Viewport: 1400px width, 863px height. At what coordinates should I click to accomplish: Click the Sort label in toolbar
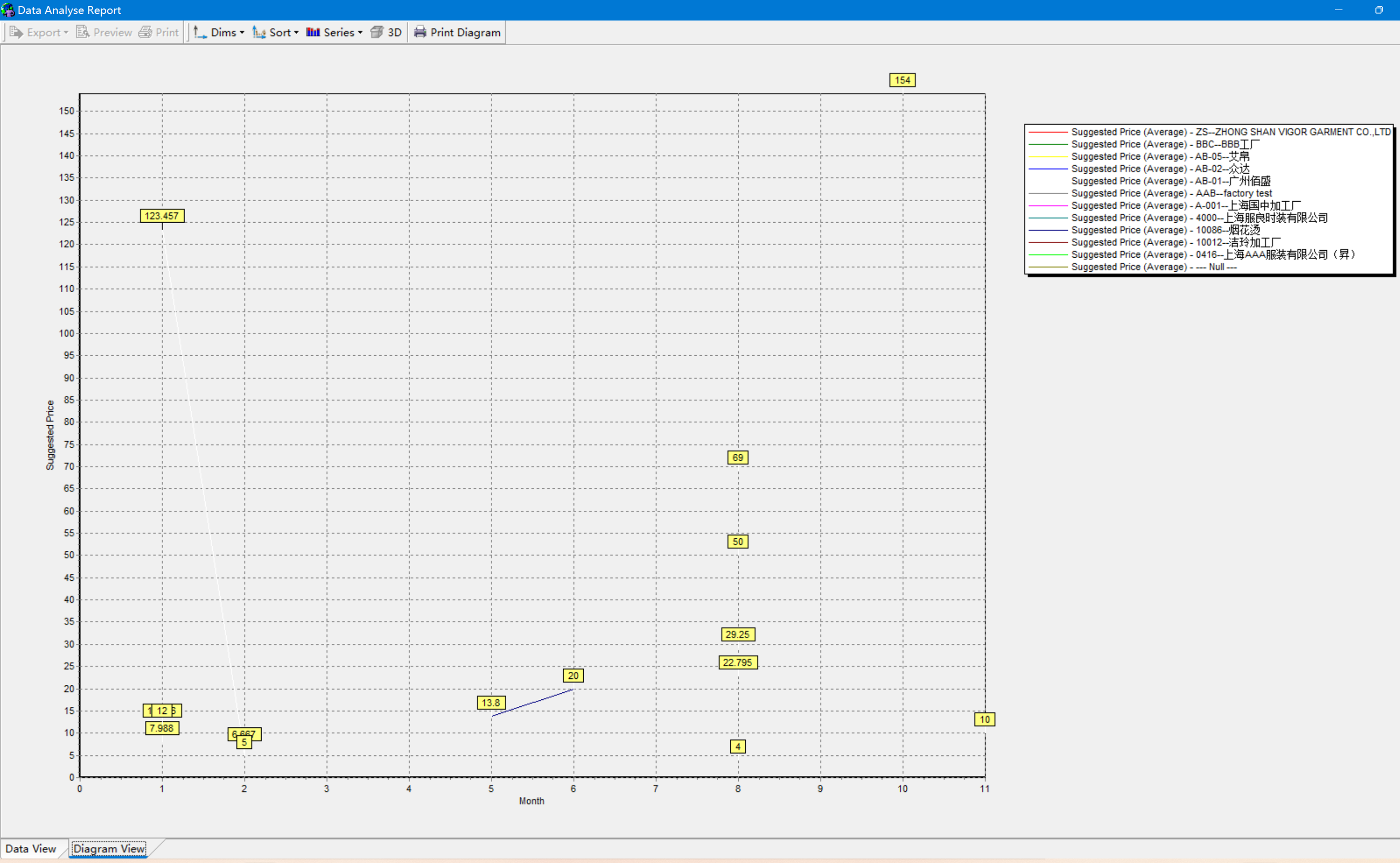pos(280,33)
